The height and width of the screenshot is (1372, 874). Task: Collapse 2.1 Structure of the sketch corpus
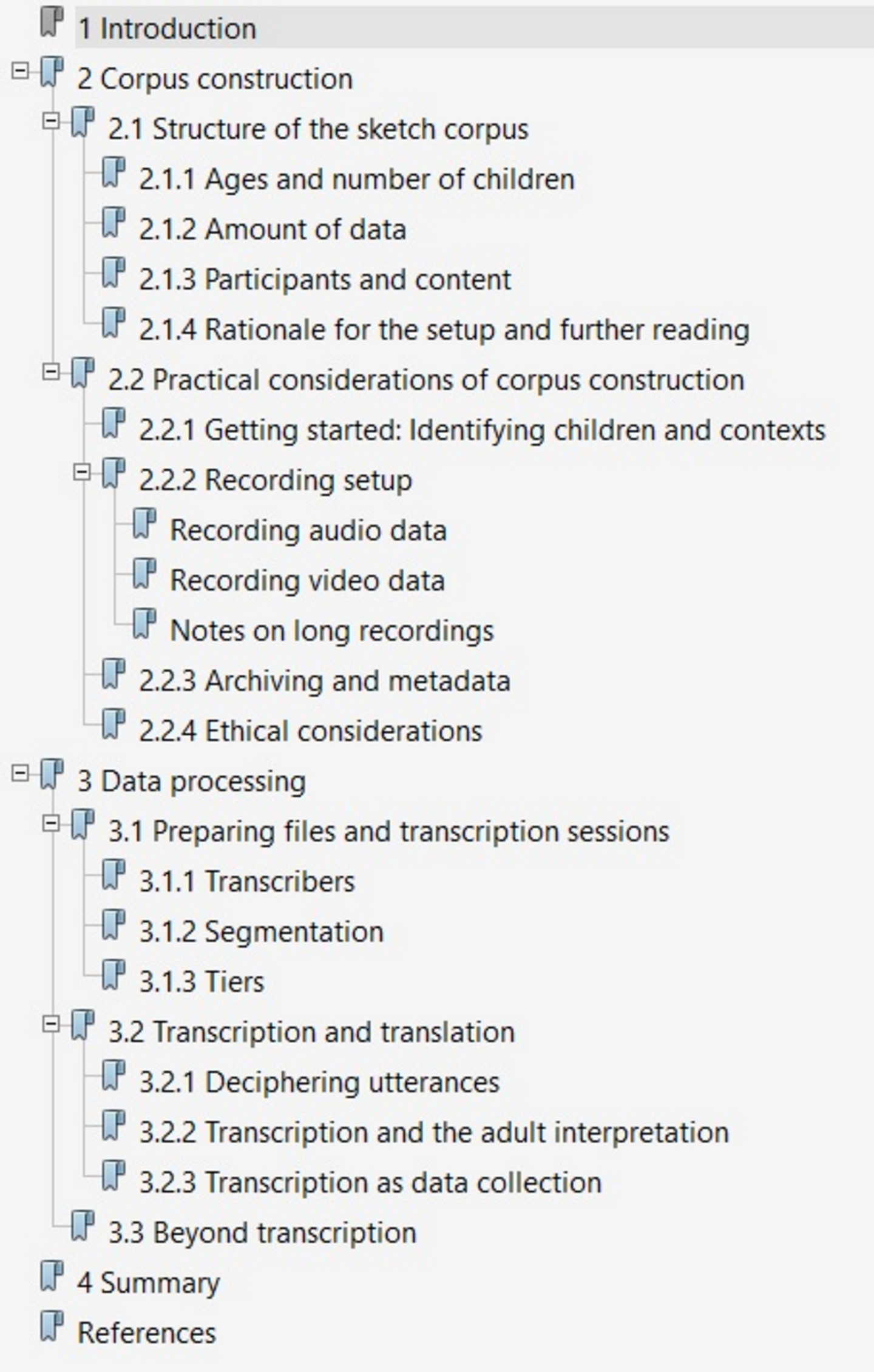(51, 121)
